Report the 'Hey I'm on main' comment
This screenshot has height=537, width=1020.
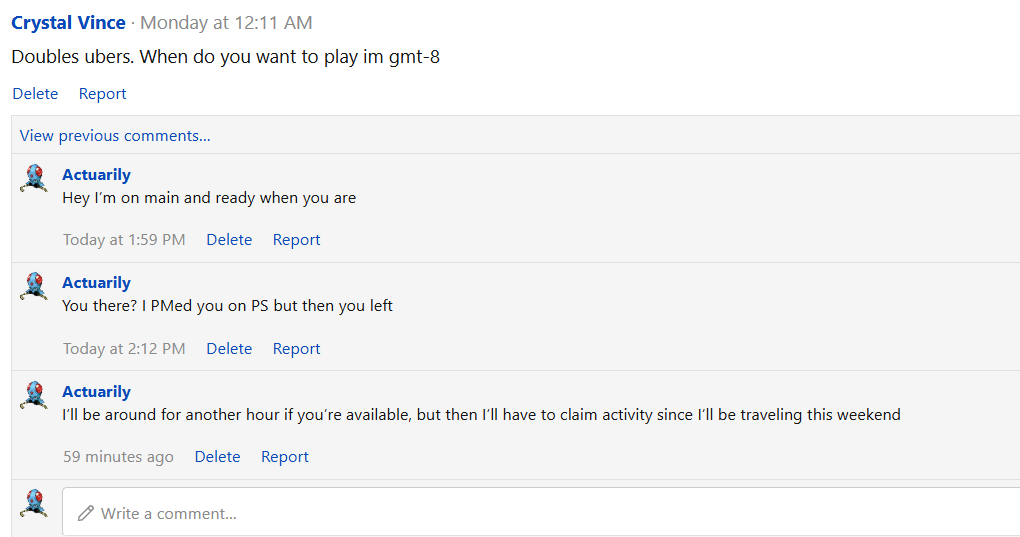296,240
